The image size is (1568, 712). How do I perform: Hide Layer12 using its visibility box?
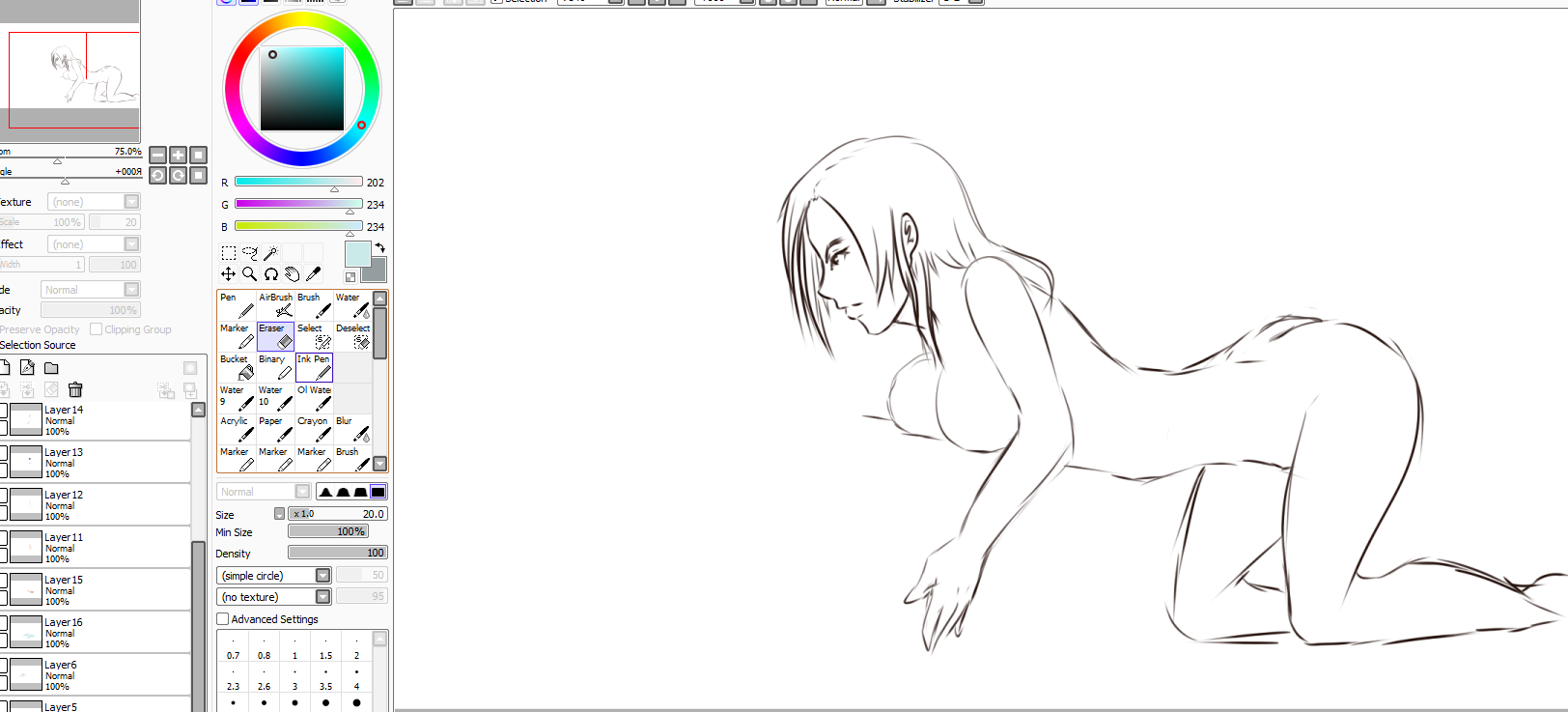pyautogui.click(x=3, y=497)
